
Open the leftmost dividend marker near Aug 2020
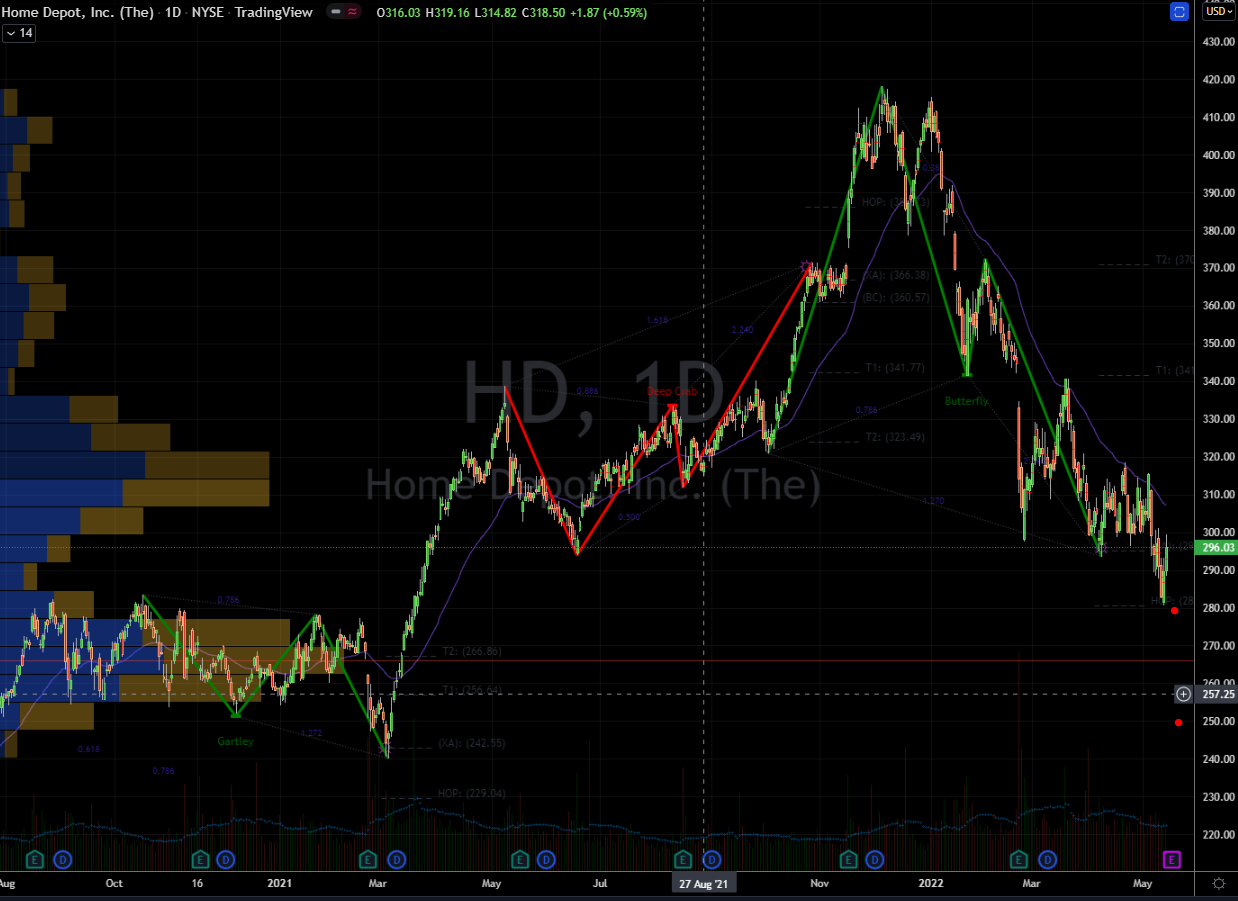(63, 859)
